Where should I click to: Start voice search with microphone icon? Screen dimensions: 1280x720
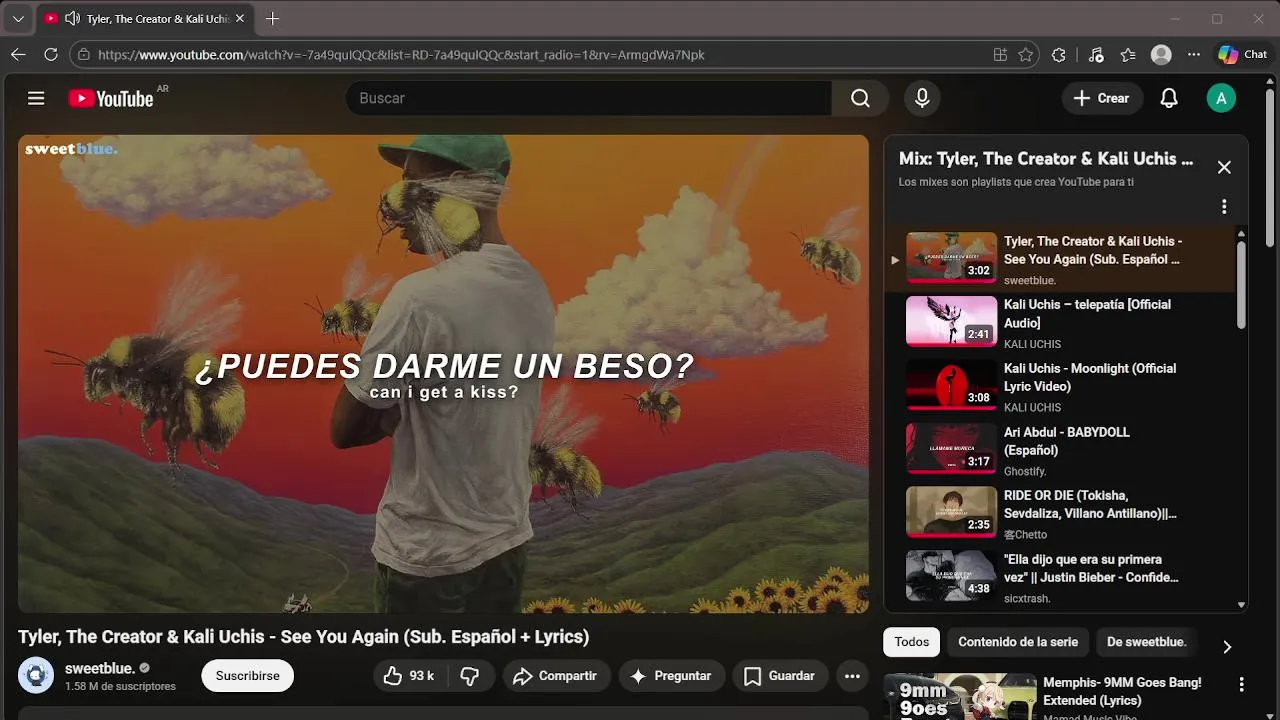coord(922,98)
